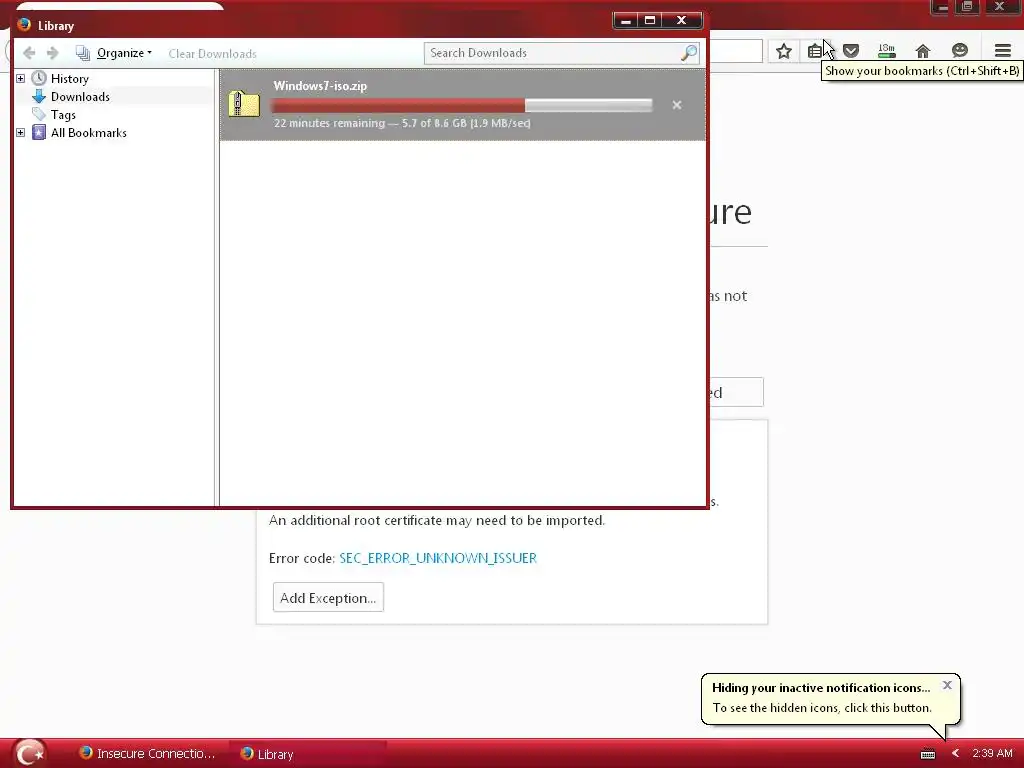Click the Windows7-iso.zip file name

(x=320, y=86)
